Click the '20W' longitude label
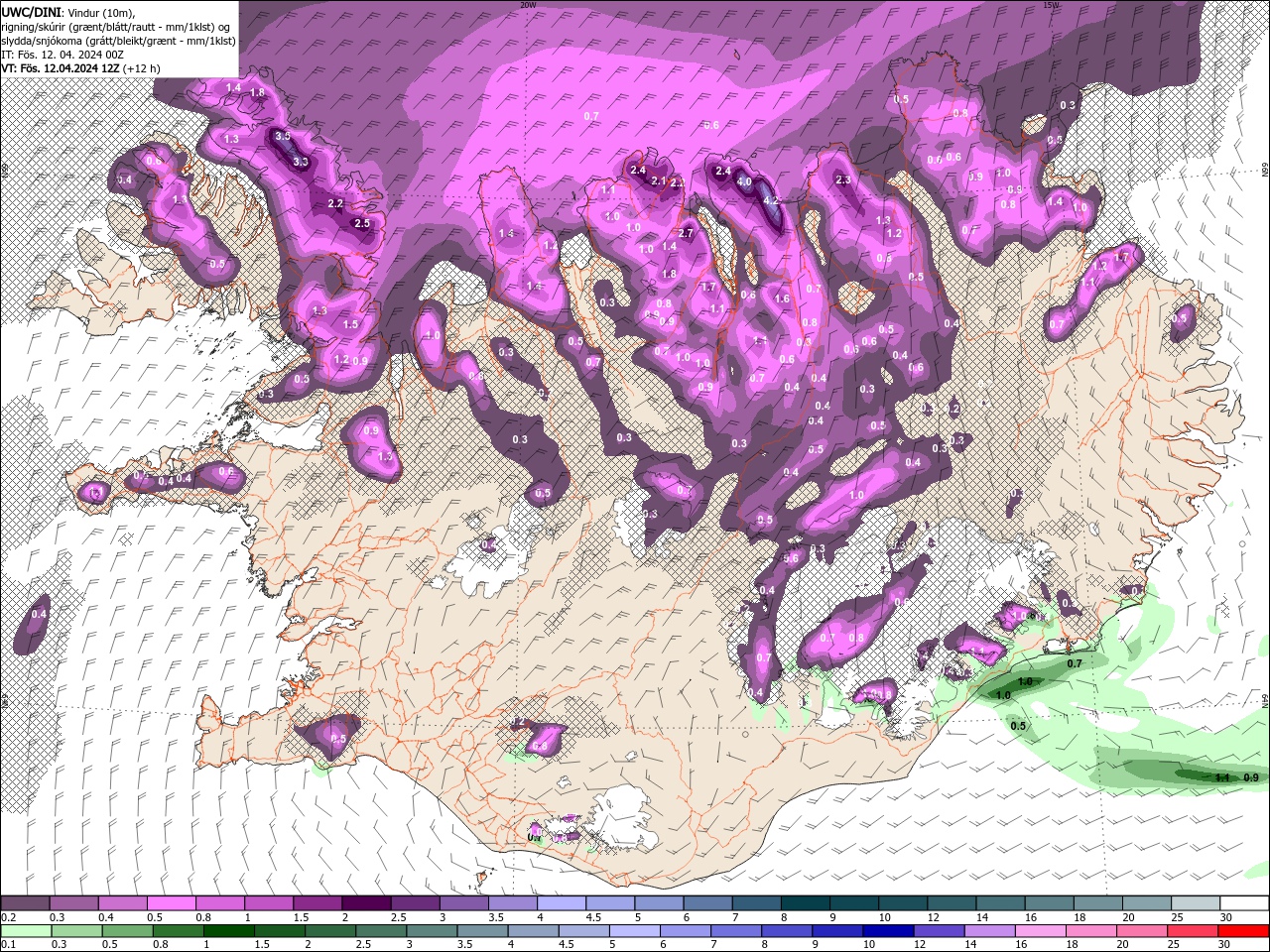Image resolution: width=1270 pixels, height=952 pixels. pos(528,5)
